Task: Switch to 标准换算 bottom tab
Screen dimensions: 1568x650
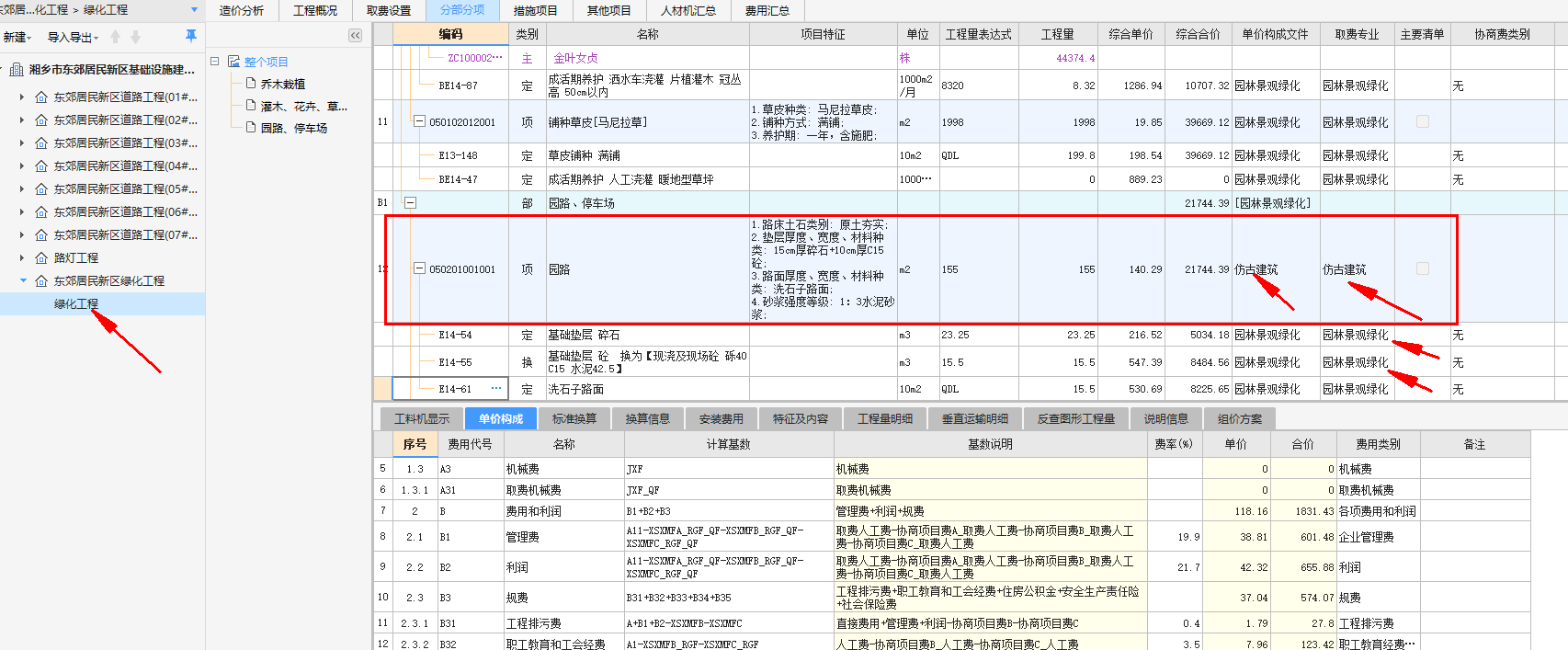Action: 574,418
